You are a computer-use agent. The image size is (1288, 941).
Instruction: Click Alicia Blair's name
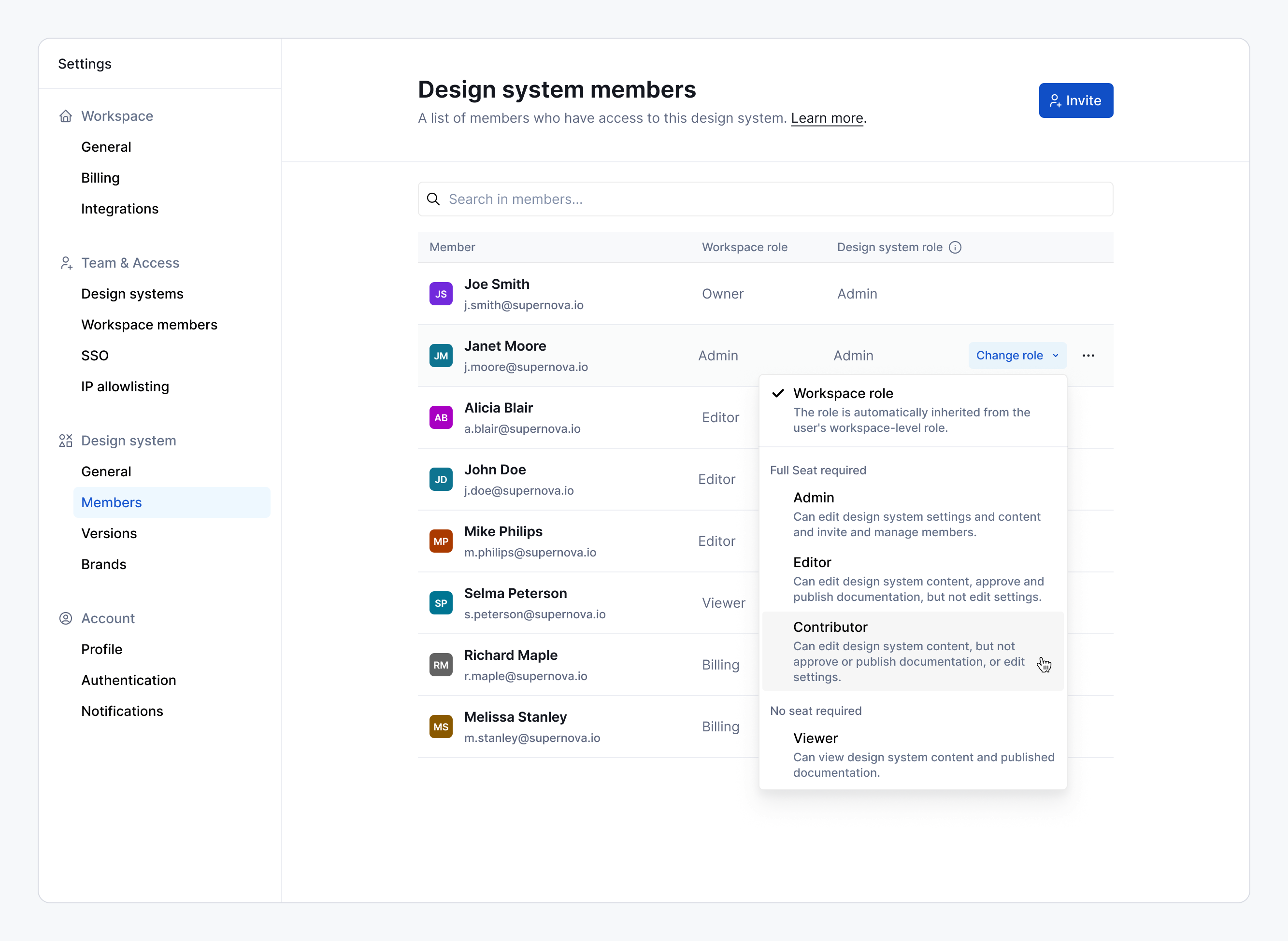point(499,408)
